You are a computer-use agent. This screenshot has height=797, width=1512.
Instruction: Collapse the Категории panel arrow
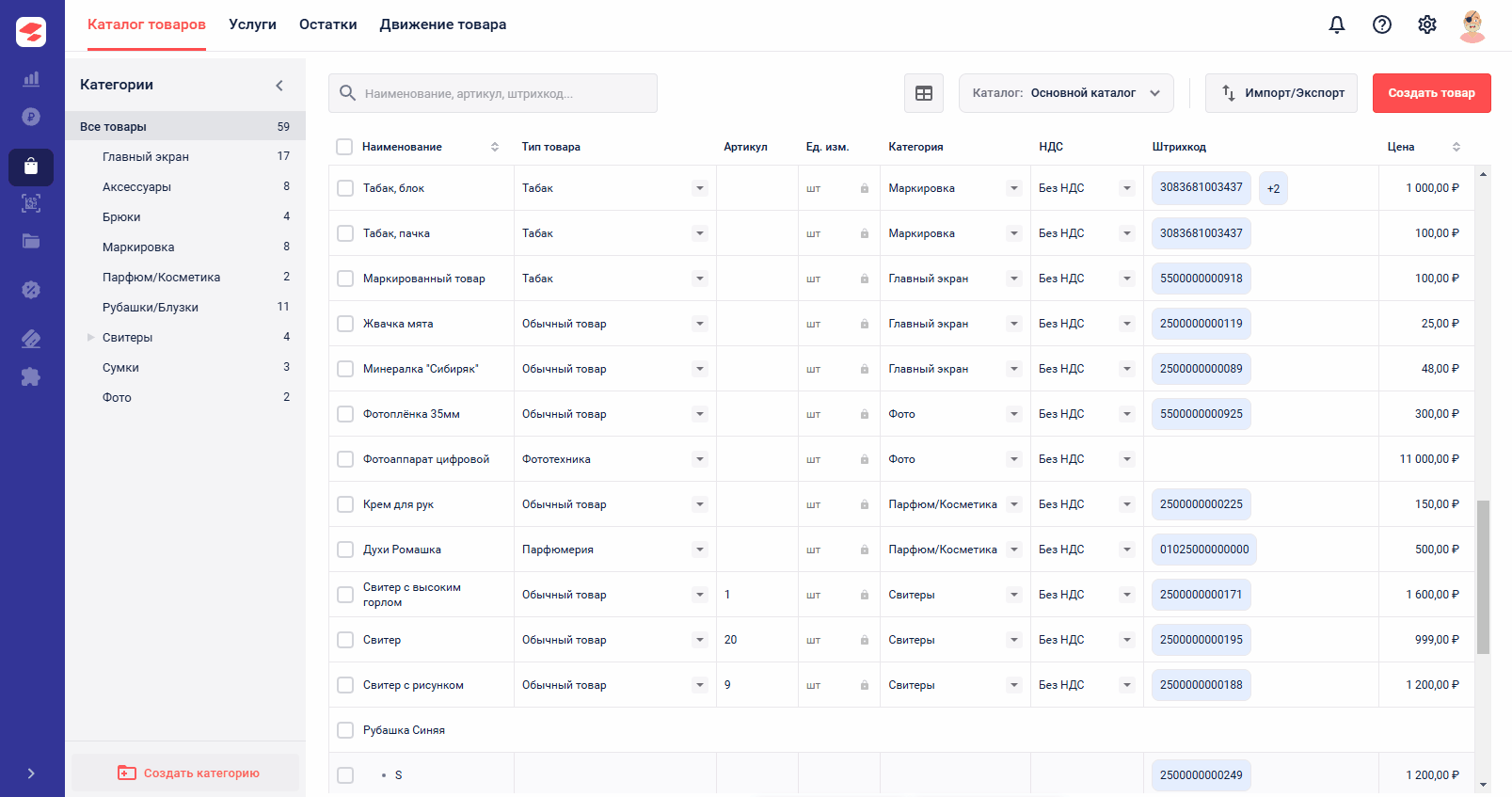click(x=279, y=85)
